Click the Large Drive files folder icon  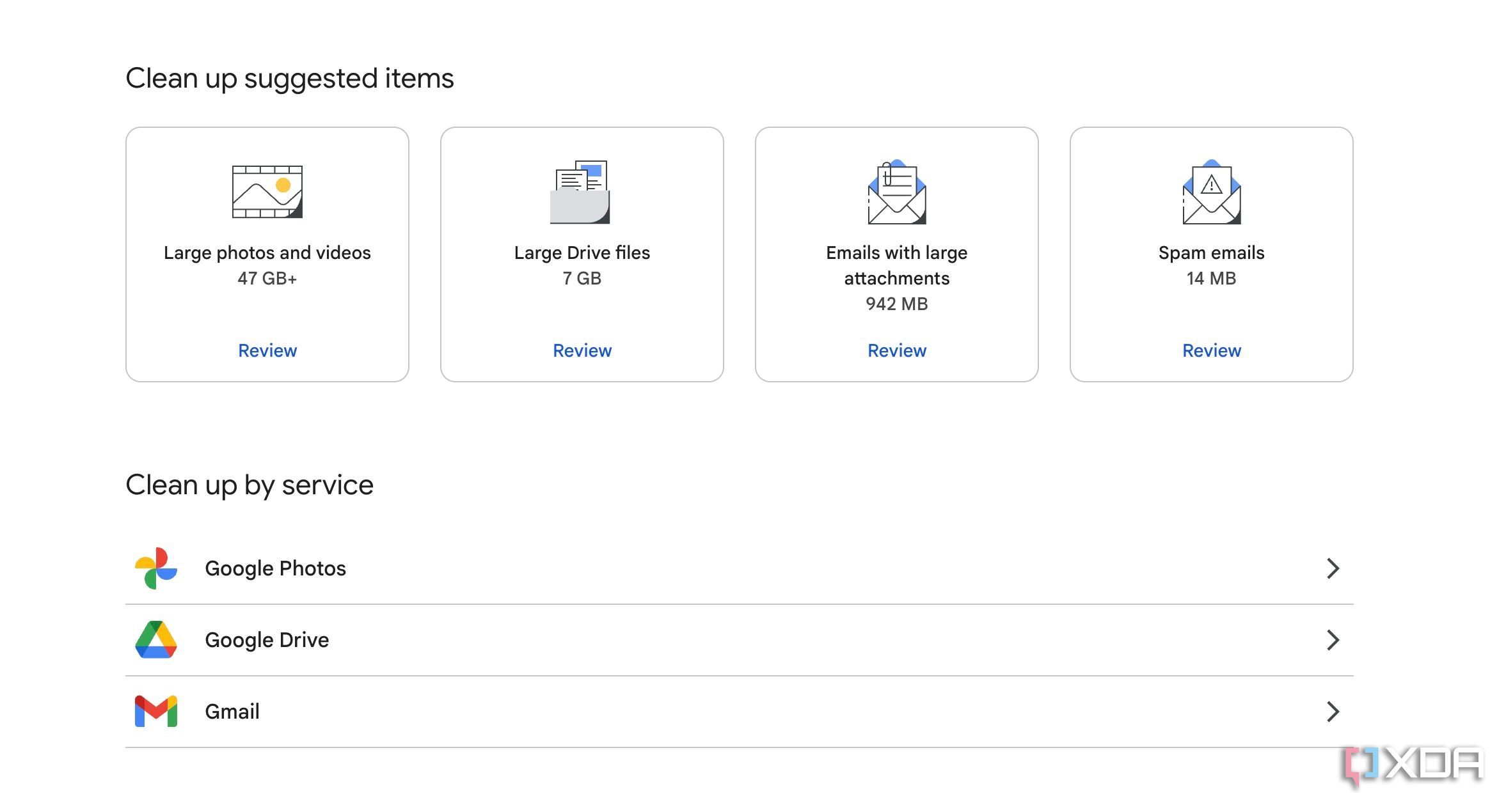point(580,192)
